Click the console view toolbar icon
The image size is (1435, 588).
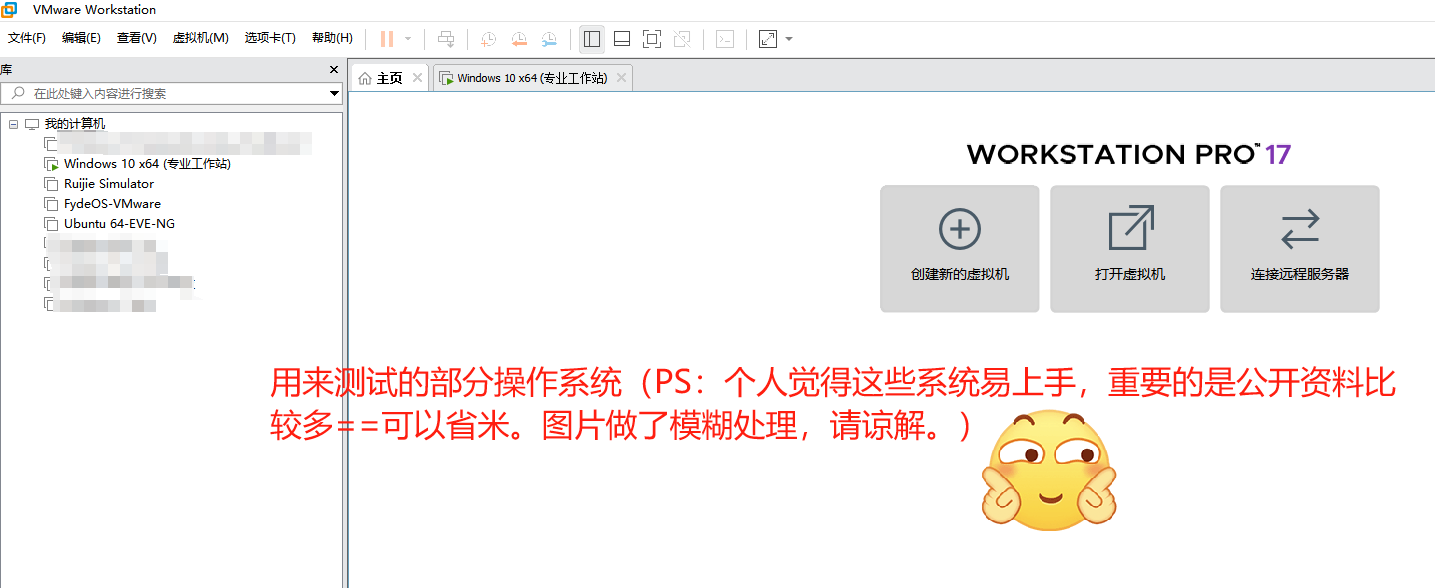[726, 39]
